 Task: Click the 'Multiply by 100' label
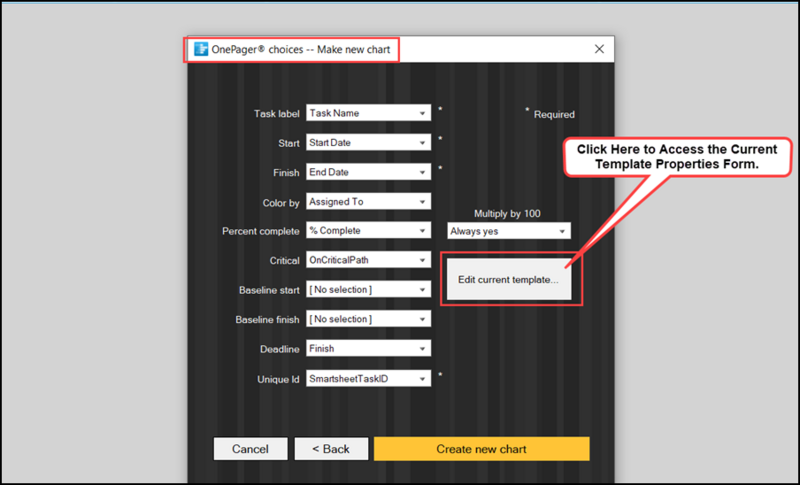click(x=507, y=214)
